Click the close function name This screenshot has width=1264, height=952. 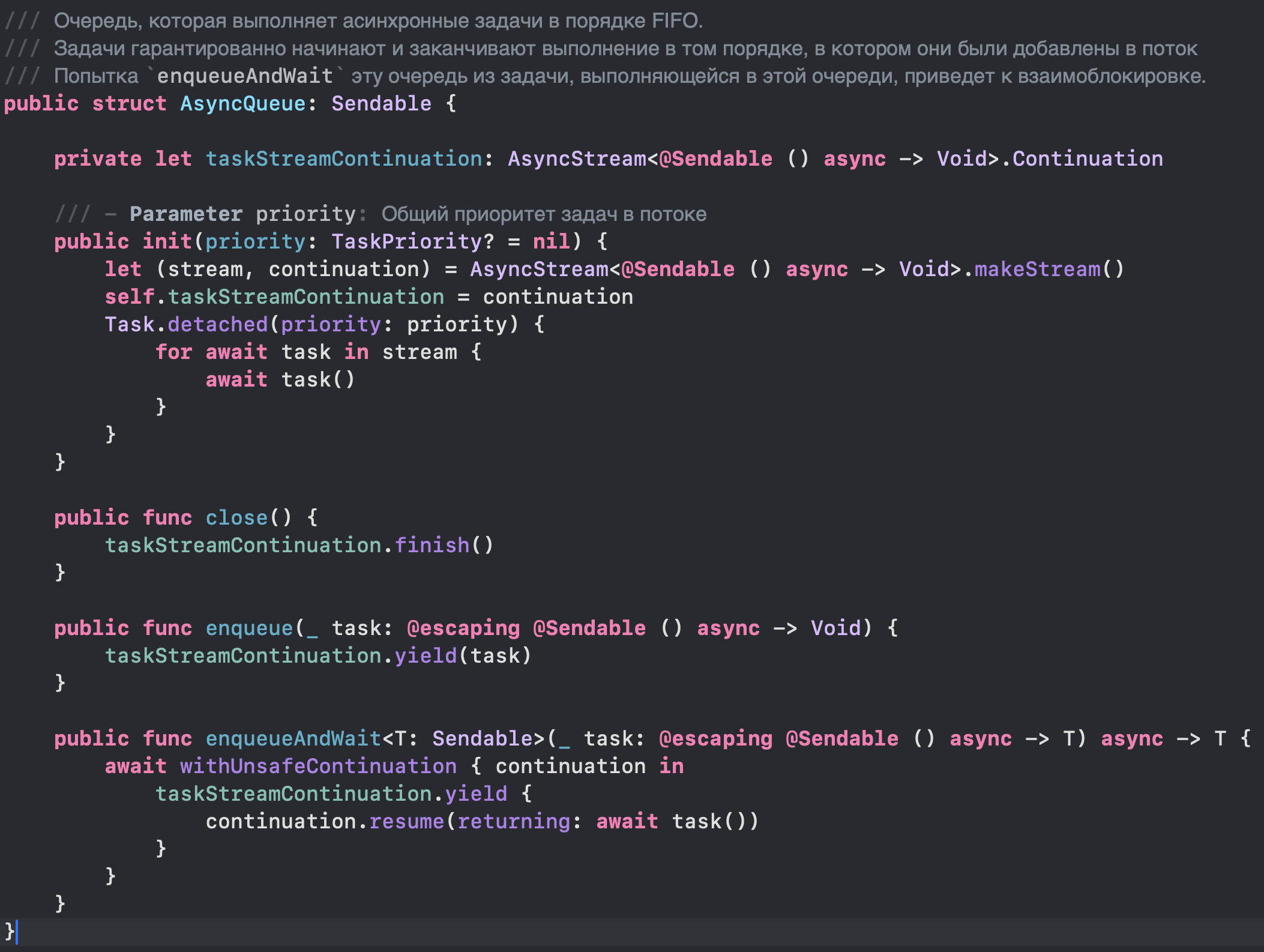click(236, 518)
